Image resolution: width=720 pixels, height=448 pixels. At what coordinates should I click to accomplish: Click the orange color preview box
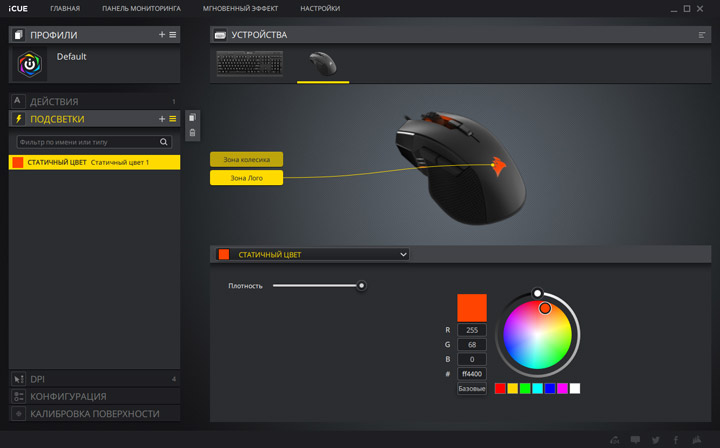click(472, 308)
